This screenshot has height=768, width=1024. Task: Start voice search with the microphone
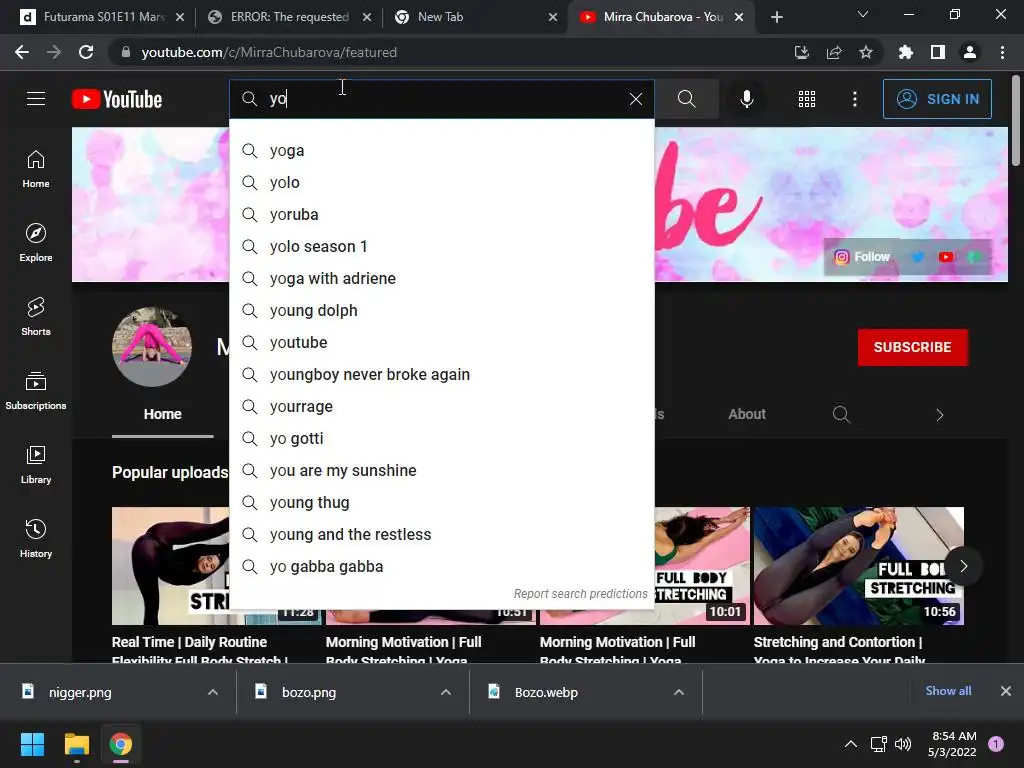tap(746, 99)
